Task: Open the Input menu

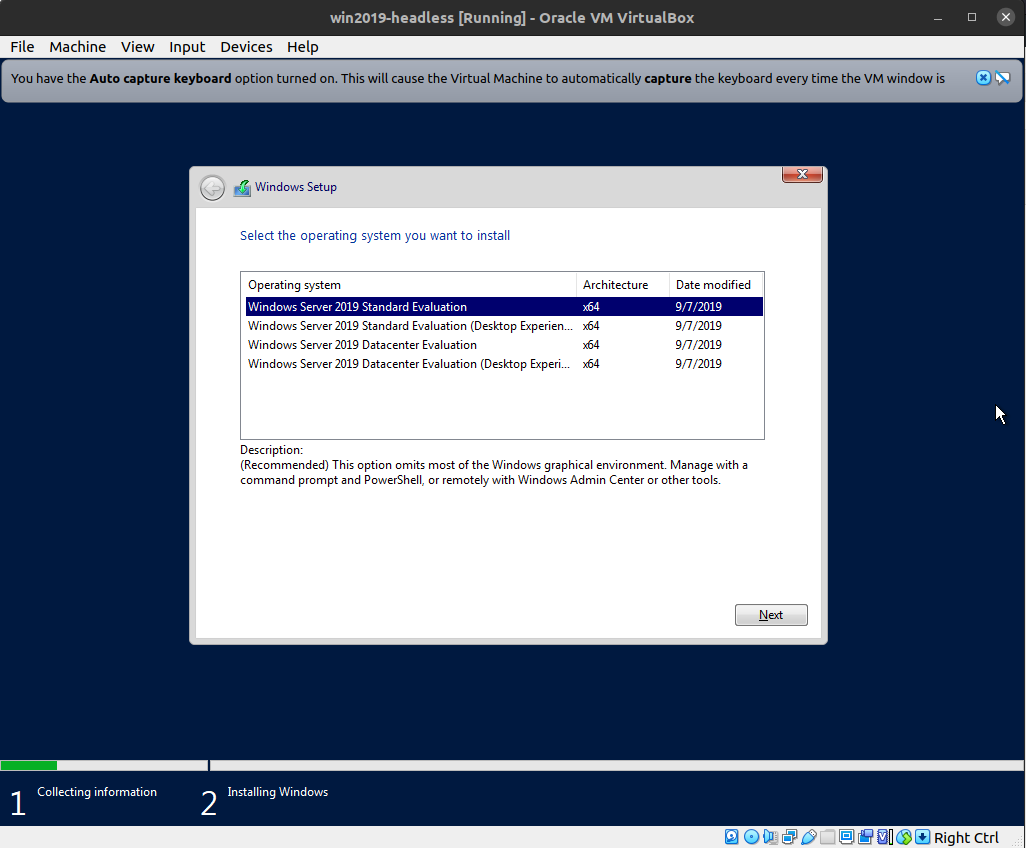Action: [187, 47]
